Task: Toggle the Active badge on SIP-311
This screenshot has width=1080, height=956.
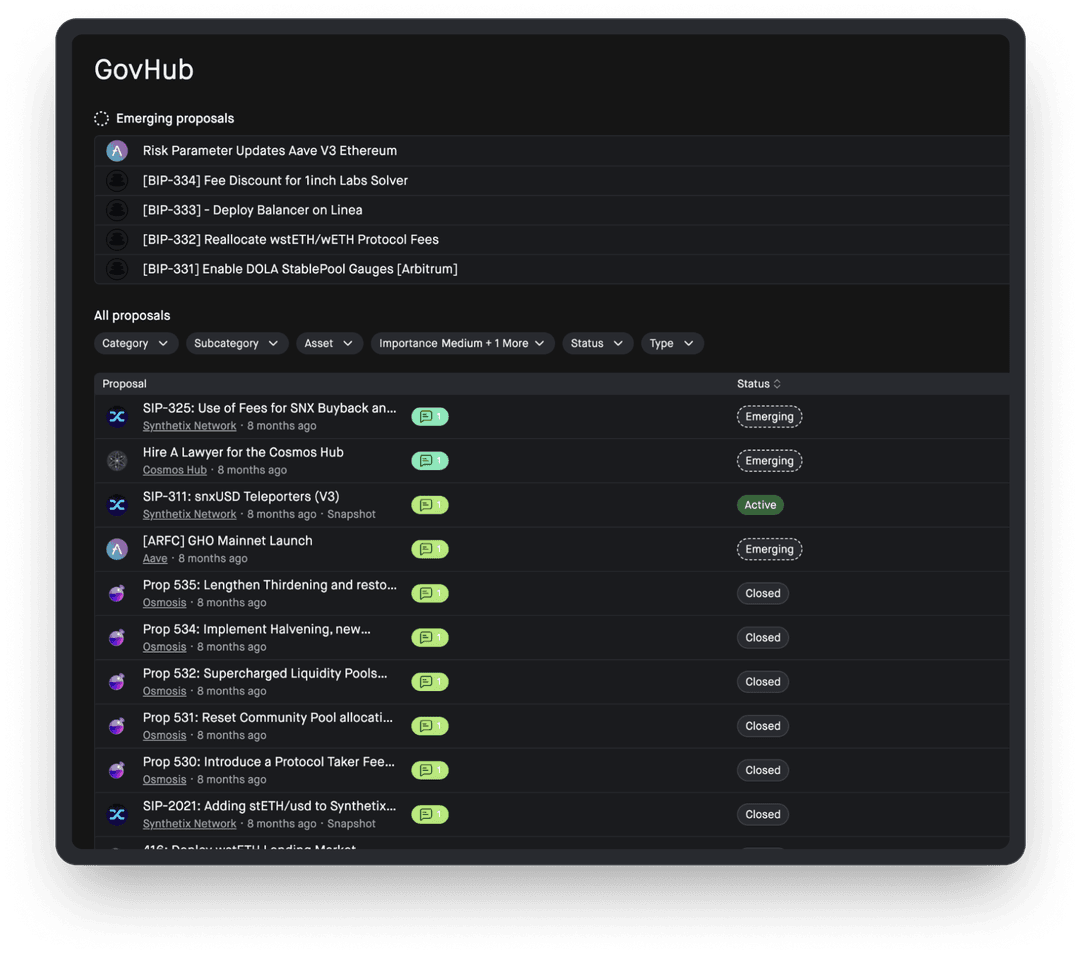Action: 760,504
